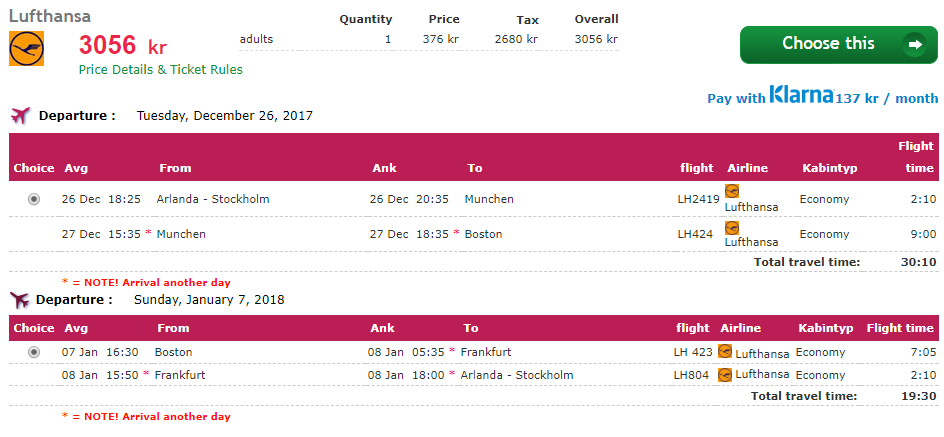Click the return departure airplane icon

click(x=19, y=299)
